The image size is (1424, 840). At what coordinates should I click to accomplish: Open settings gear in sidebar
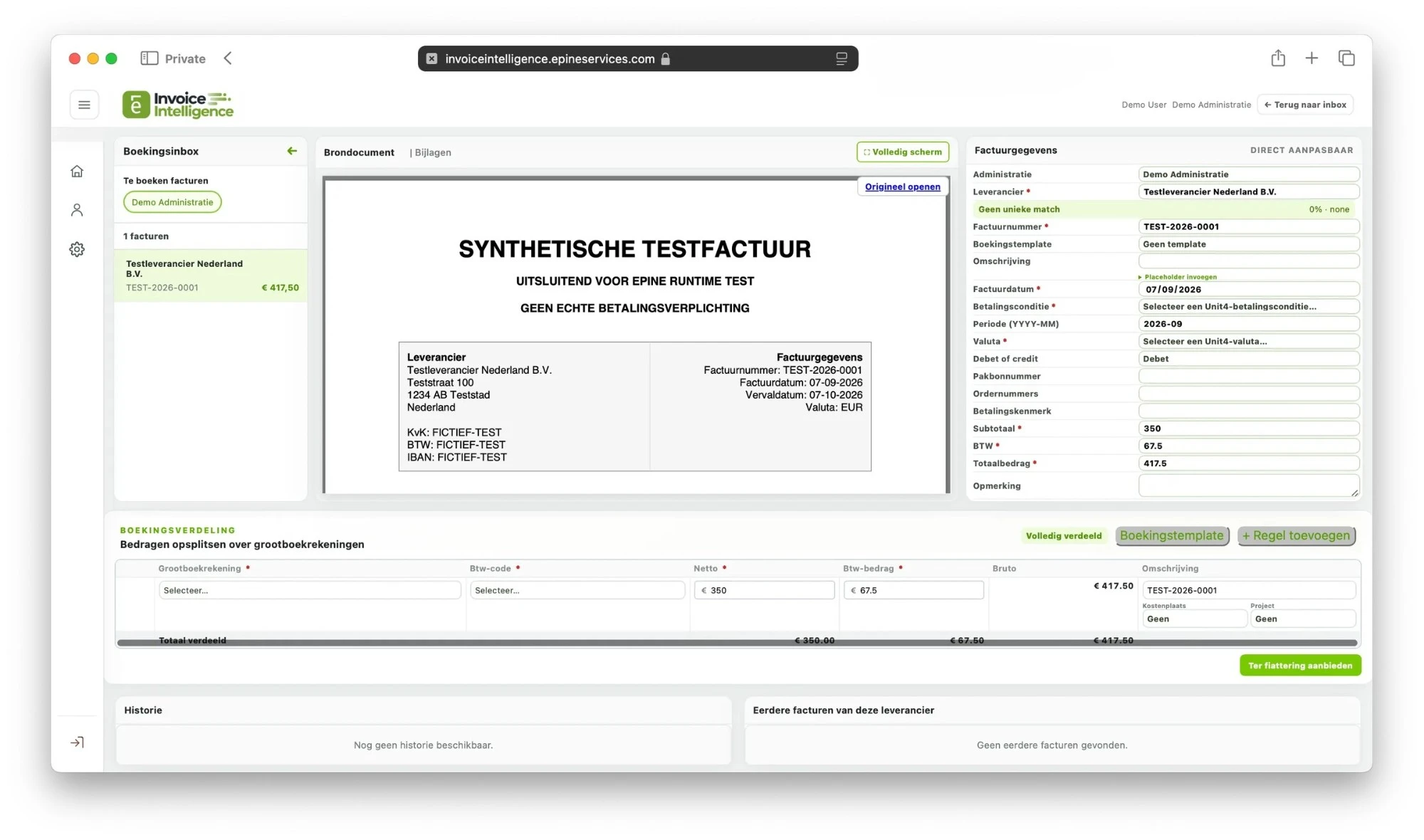click(77, 249)
